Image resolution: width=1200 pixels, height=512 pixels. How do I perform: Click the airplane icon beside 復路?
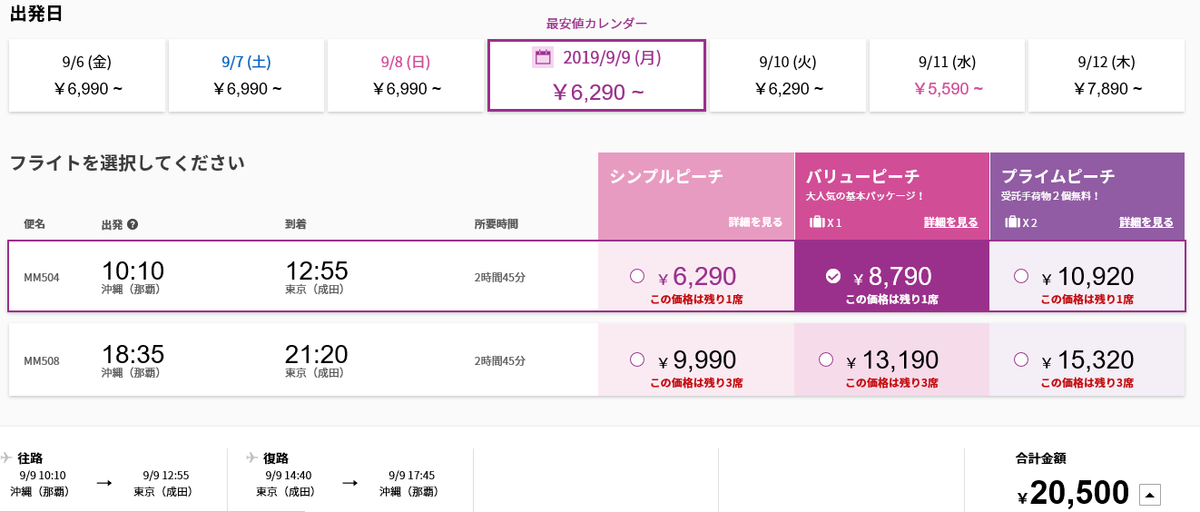click(x=251, y=456)
